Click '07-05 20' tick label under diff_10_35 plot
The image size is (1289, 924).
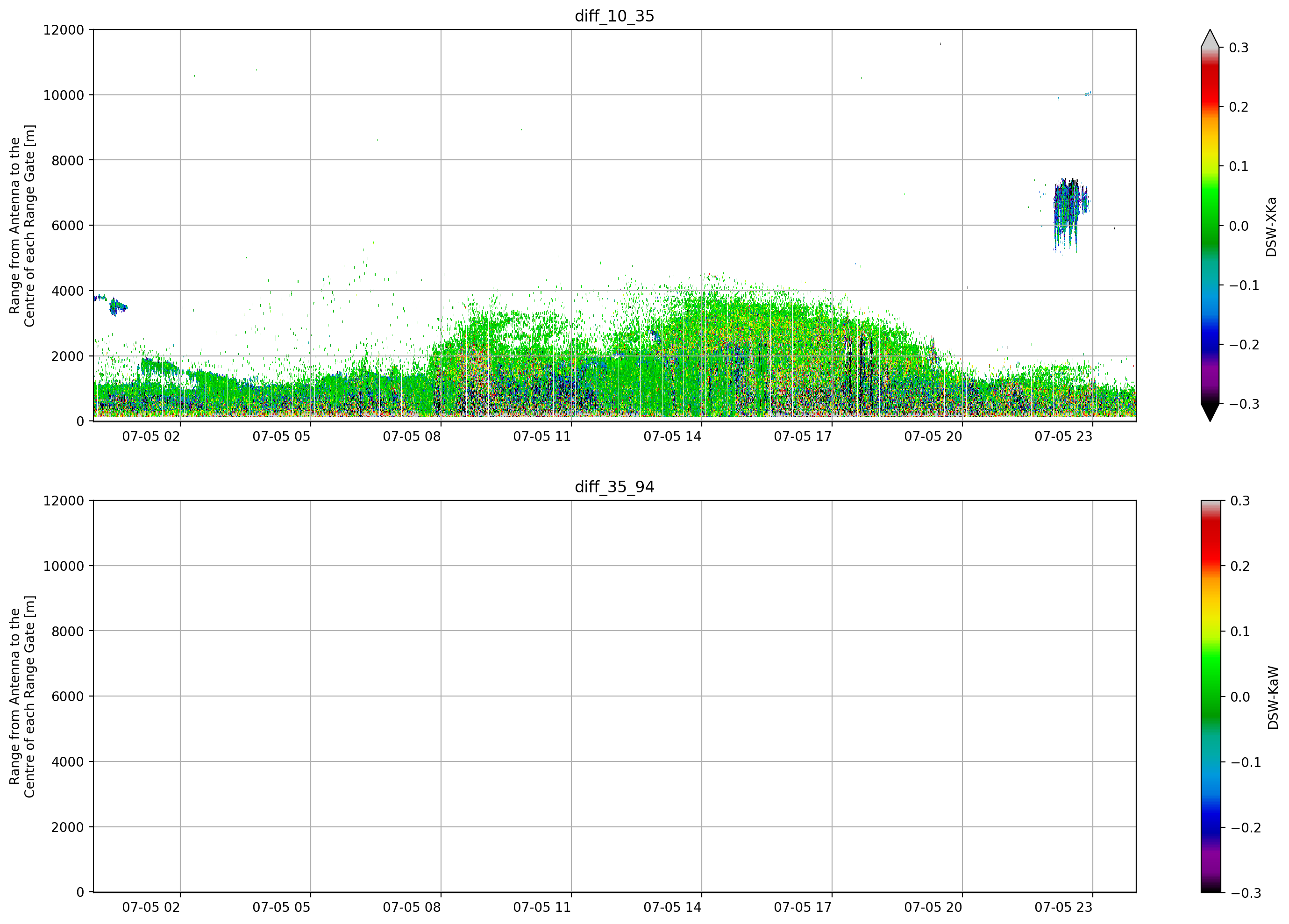click(x=933, y=436)
